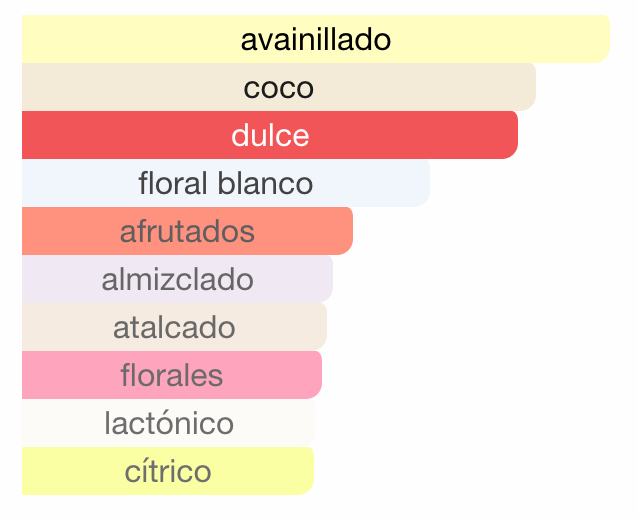The image size is (638, 518).
Task: Click the 'almizclado' label text
Action: click(177, 279)
